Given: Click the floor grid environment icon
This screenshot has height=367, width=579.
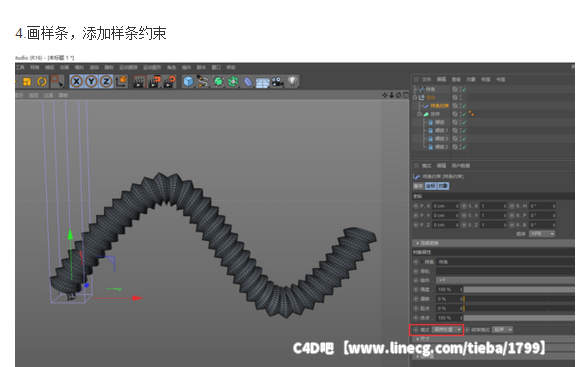Looking at the screenshot, I should (263, 82).
